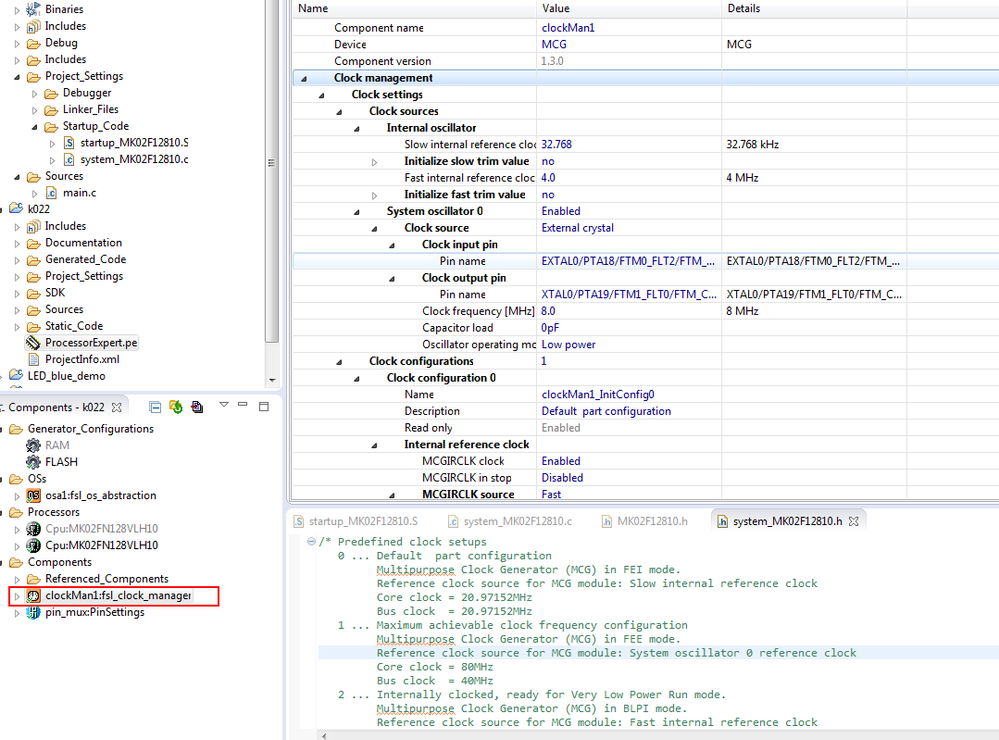Click the third Components toolbar icon
This screenshot has height=740, width=999.
pyautogui.click(x=197, y=407)
